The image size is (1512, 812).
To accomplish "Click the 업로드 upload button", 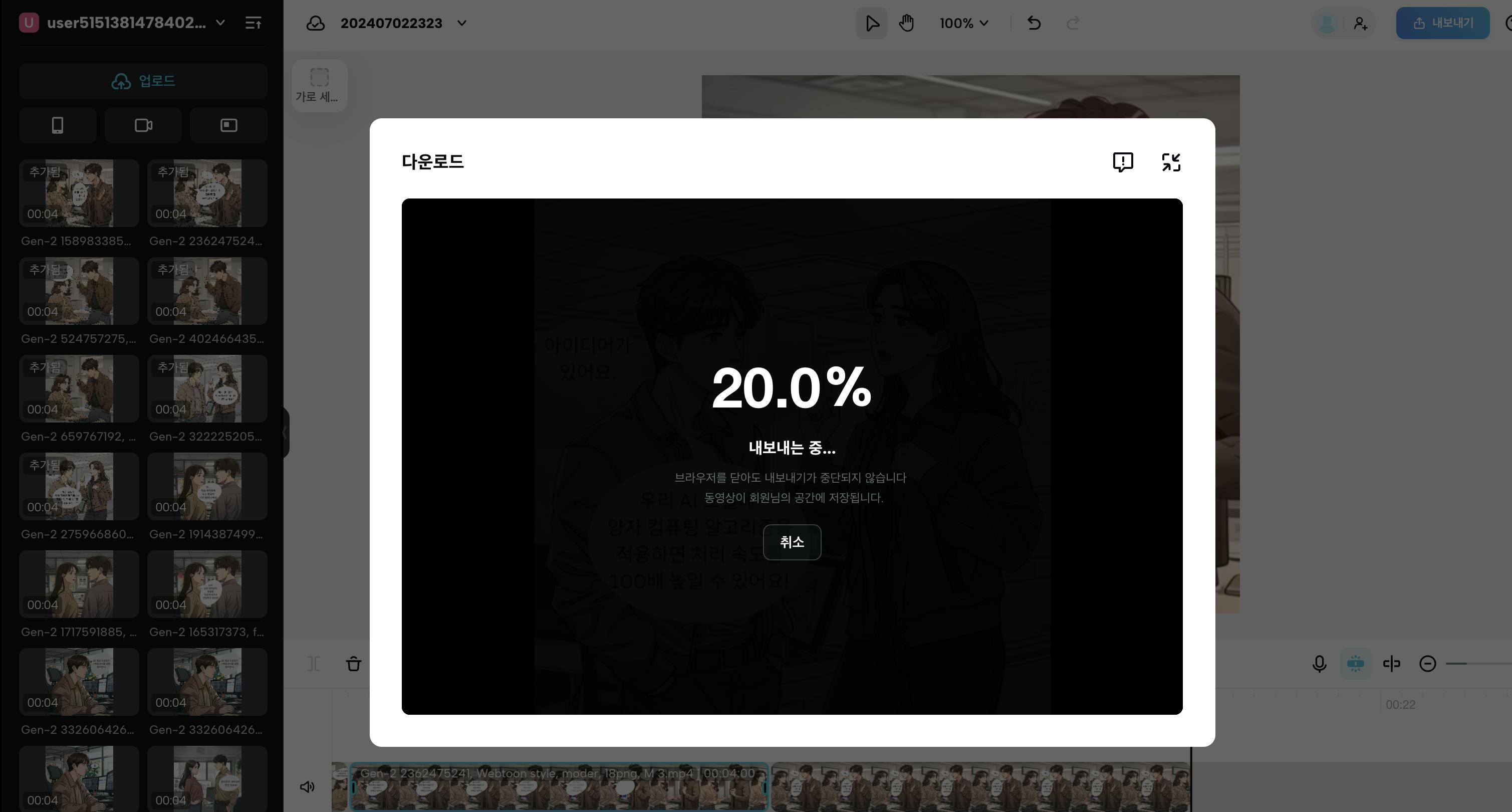I will (x=143, y=81).
